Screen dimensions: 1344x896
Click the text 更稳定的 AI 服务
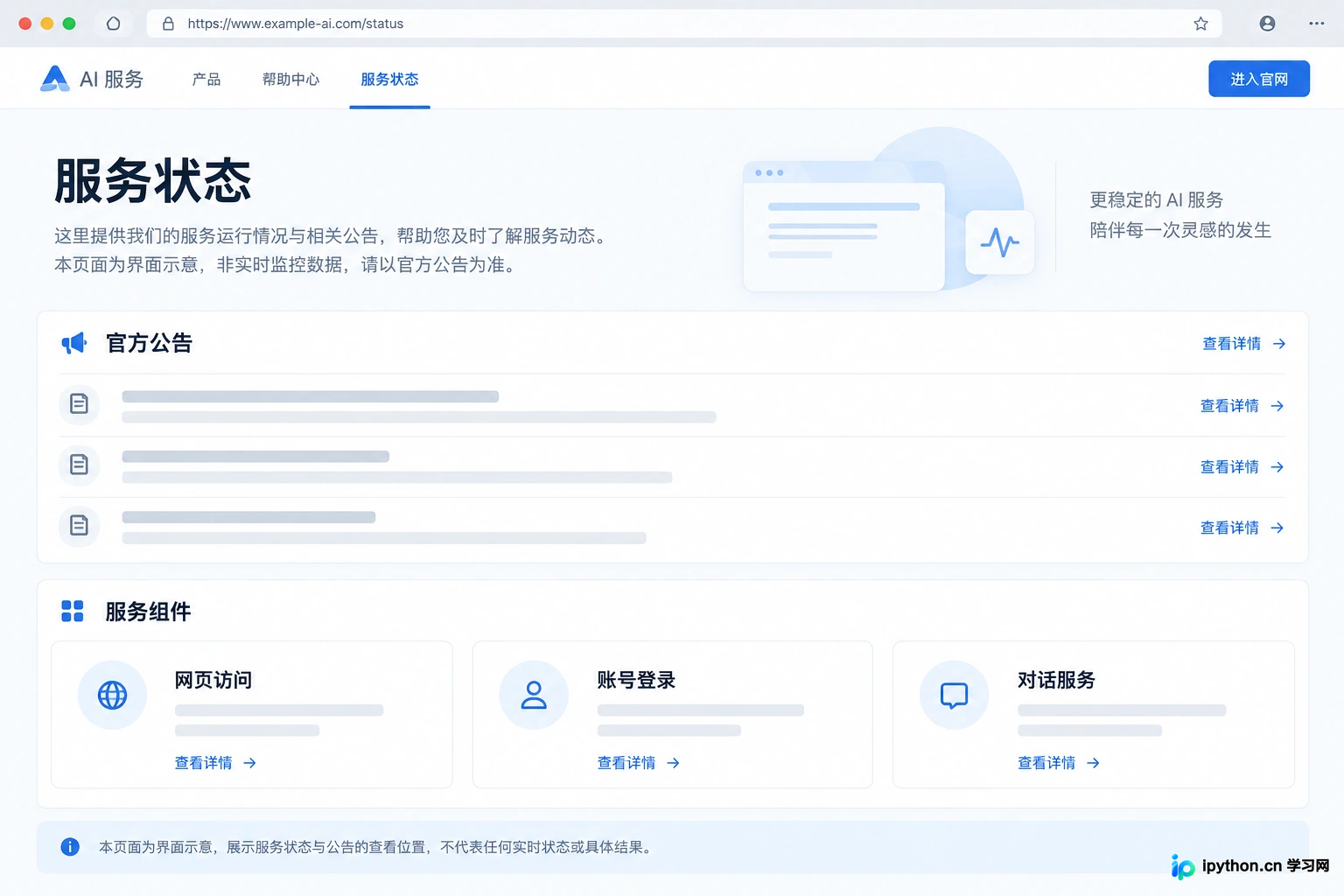(x=1156, y=199)
